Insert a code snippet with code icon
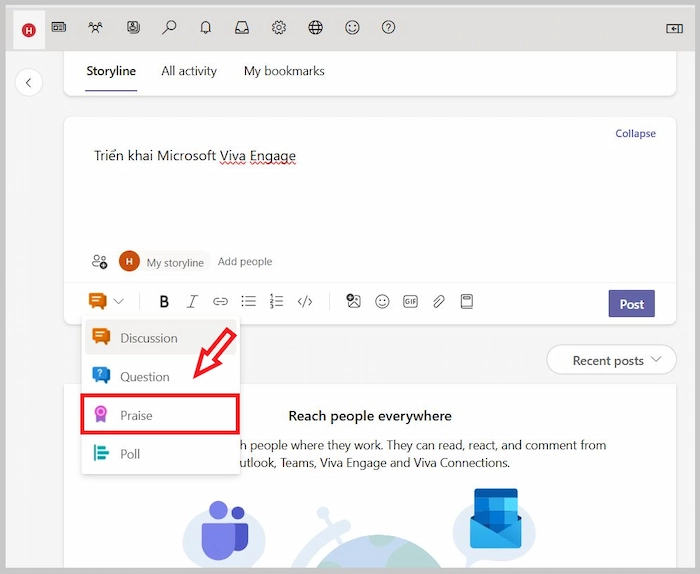Image resolution: width=700 pixels, height=574 pixels. coord(305,302)
